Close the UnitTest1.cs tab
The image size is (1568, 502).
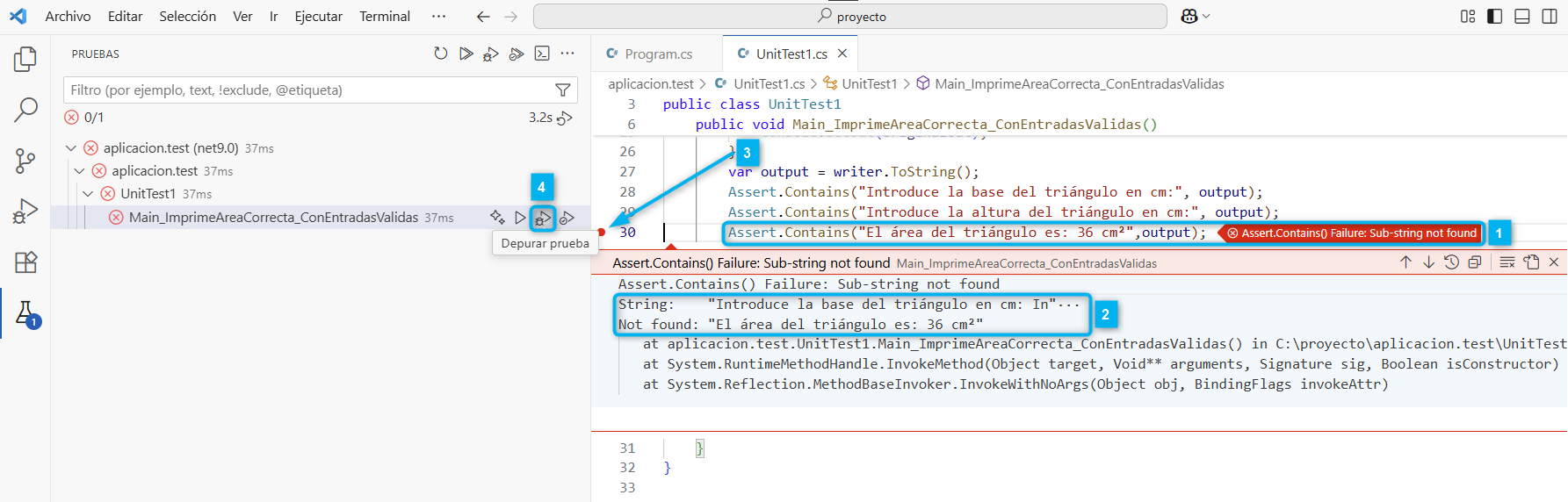pyautogui.click(x=842, y=54)
